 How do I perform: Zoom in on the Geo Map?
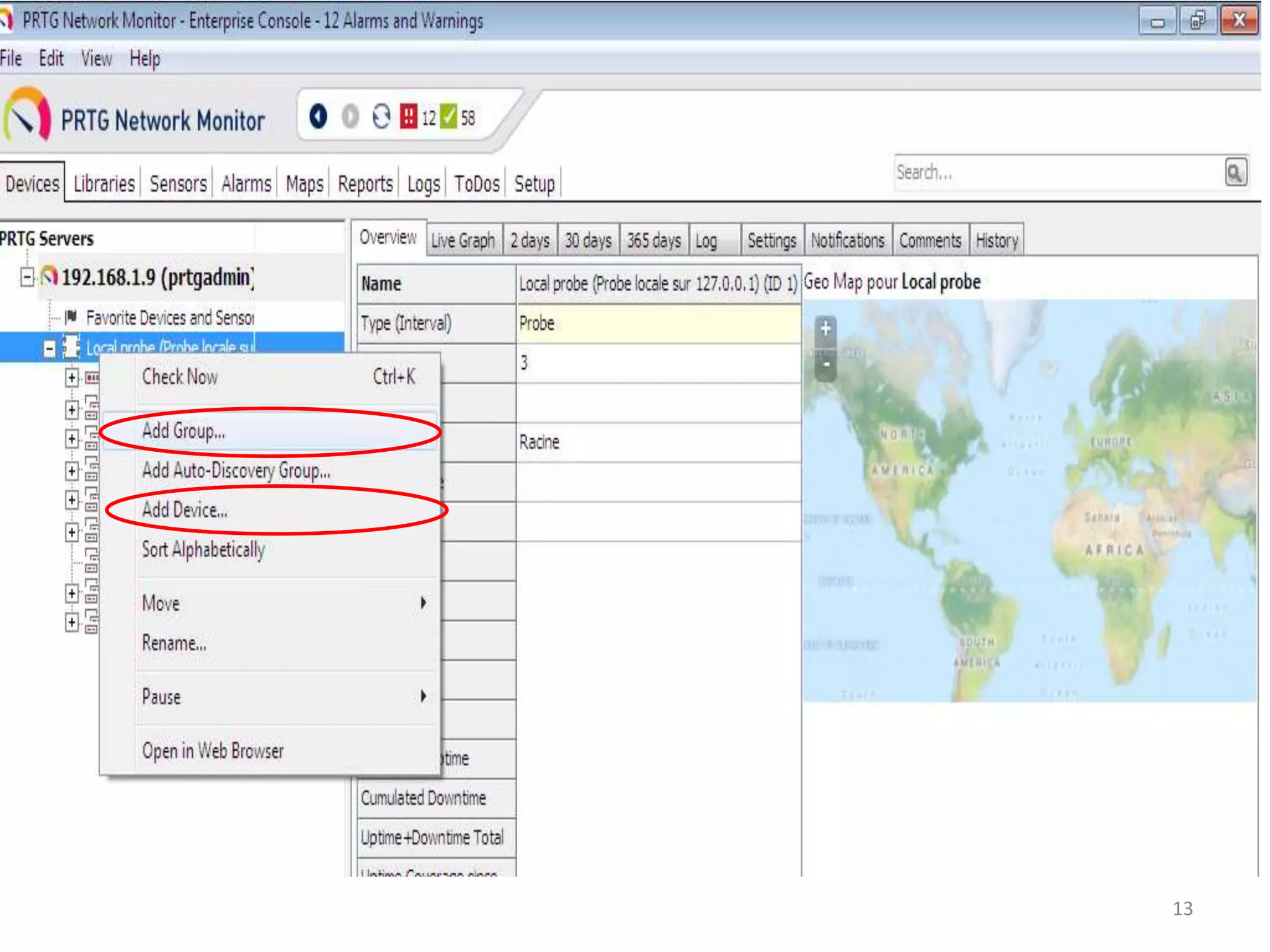click(x=825, y=328)
